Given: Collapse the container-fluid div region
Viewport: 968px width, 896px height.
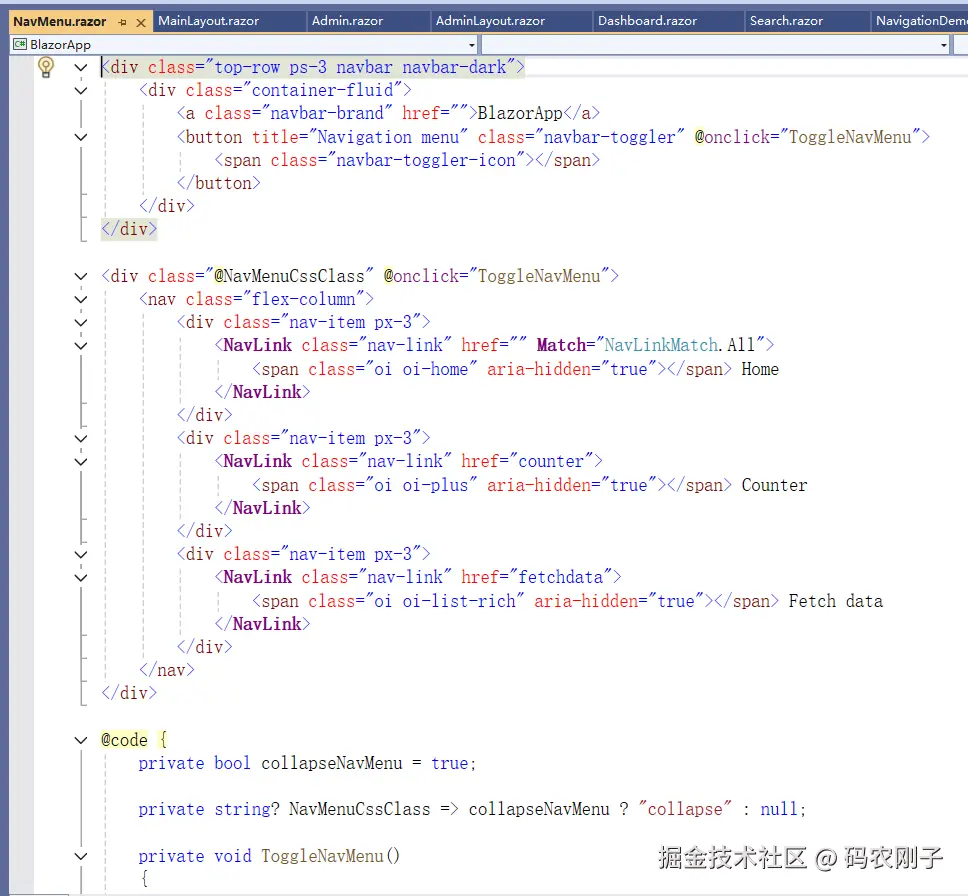Looking at the screenshot, I should (81, 90).
